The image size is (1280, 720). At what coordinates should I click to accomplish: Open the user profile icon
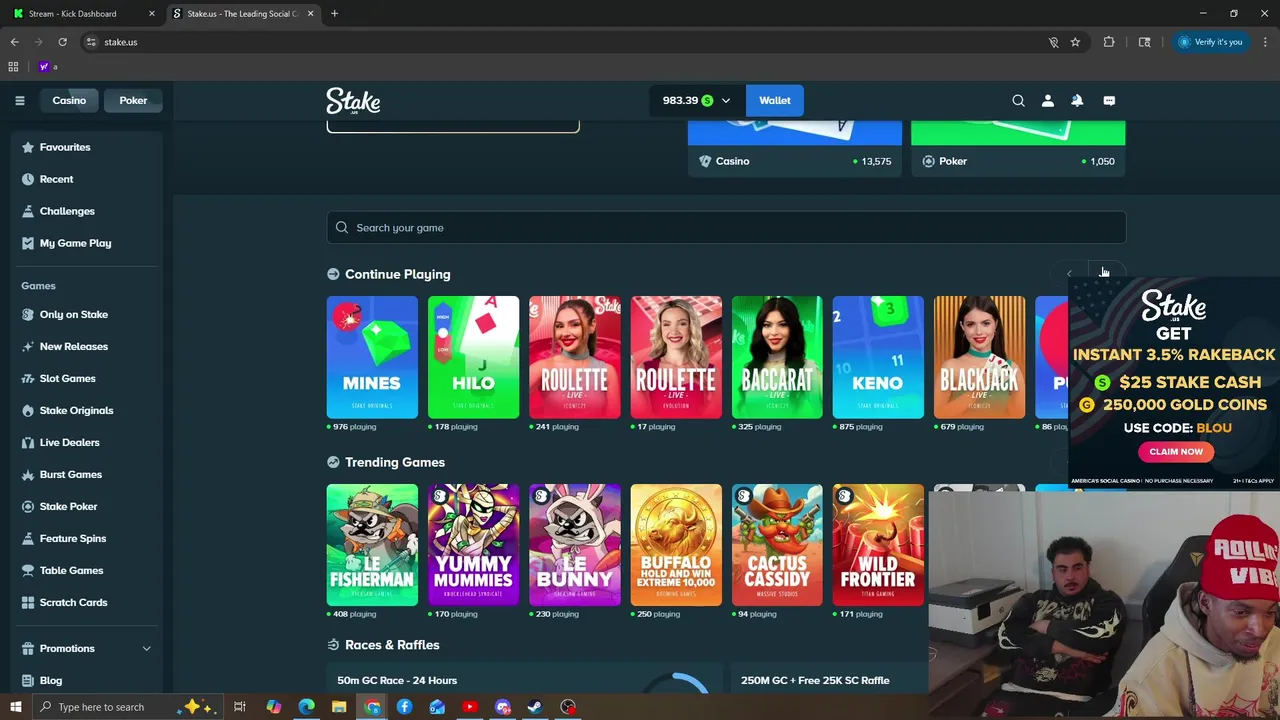[x=1048, y=100]
